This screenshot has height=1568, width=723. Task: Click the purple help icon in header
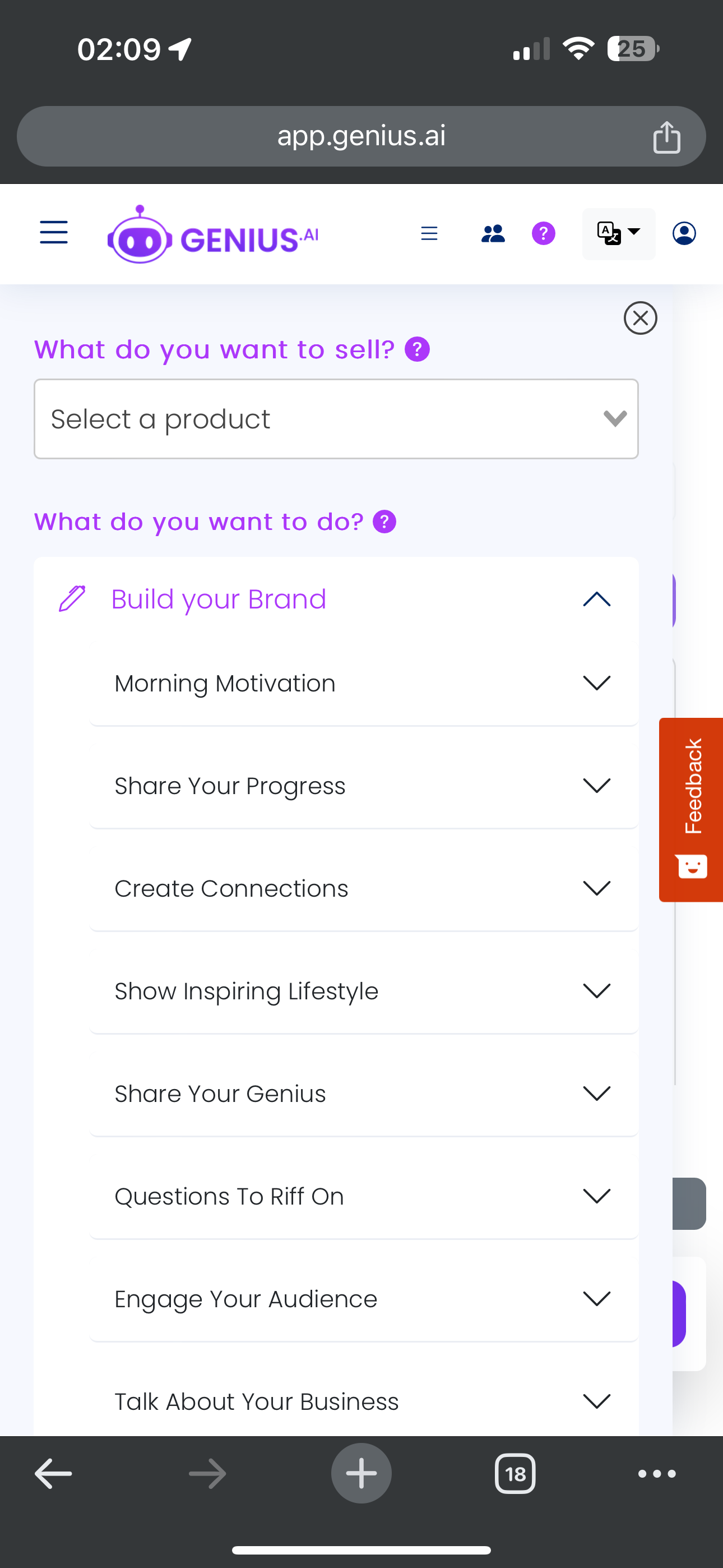pos(543,234)
